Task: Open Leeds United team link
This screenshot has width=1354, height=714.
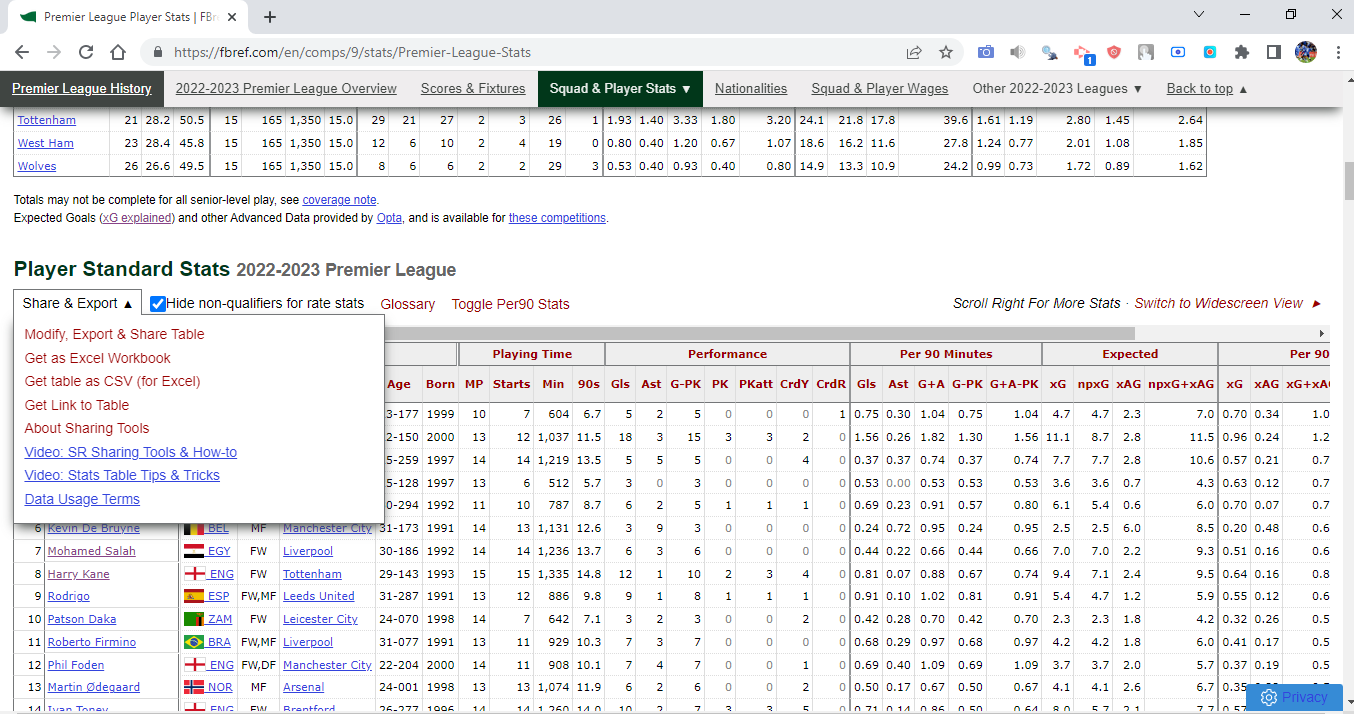Action: pyautogui.click(x=319, y=597)
